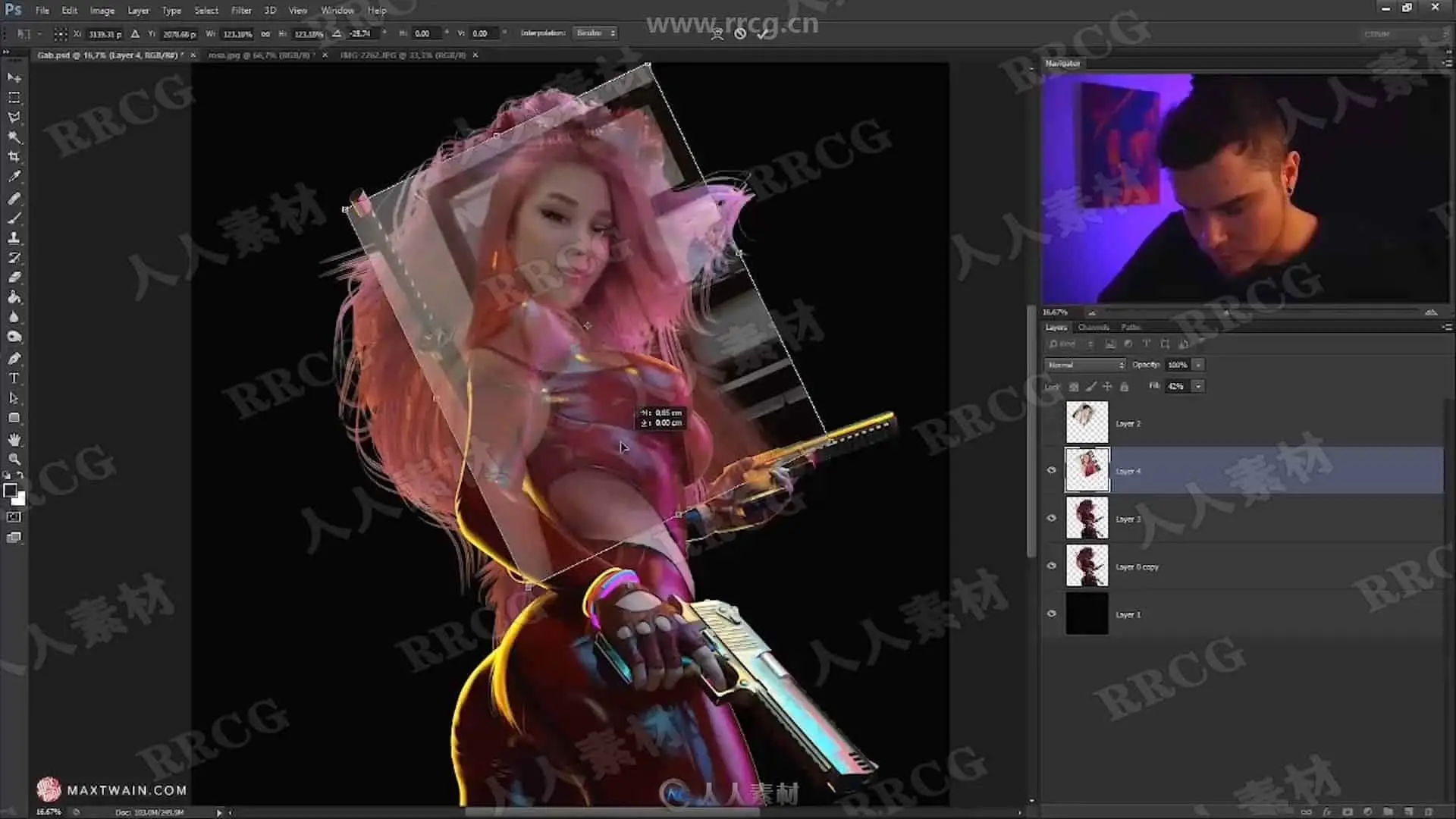Click the rotation angle input field

point(360,33)
